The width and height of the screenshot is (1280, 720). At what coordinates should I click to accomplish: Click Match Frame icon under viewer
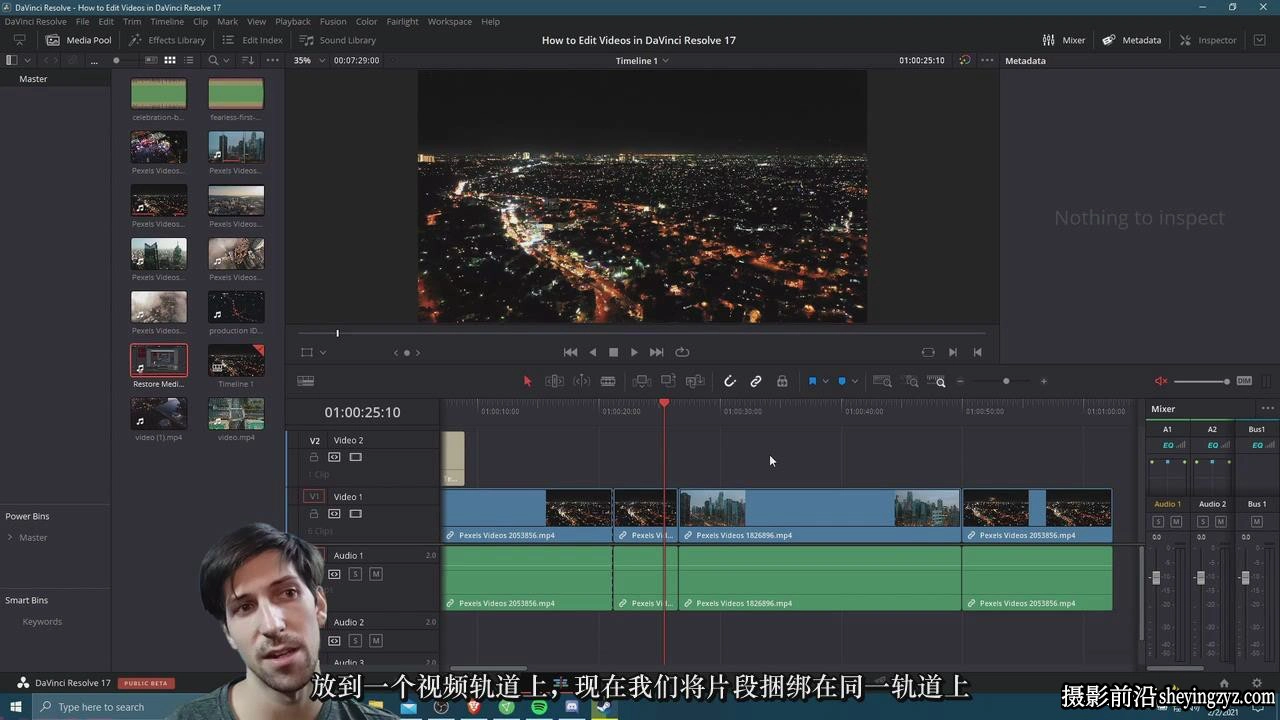[928, 352]
